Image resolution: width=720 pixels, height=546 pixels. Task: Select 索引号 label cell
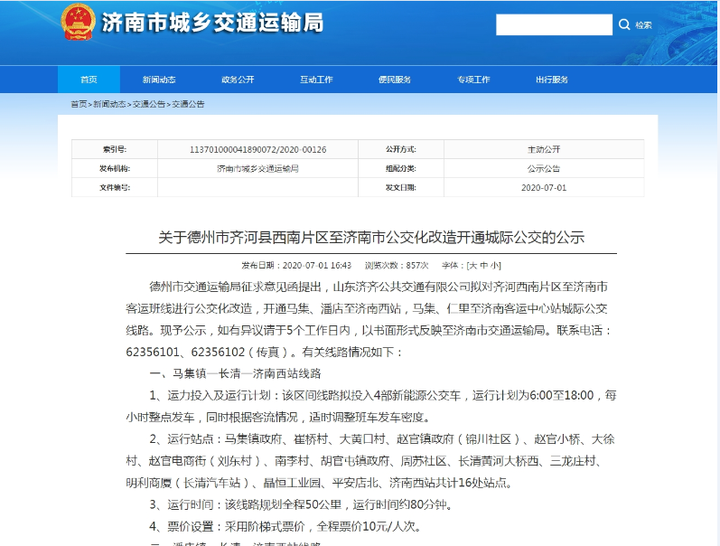[114, 149]
